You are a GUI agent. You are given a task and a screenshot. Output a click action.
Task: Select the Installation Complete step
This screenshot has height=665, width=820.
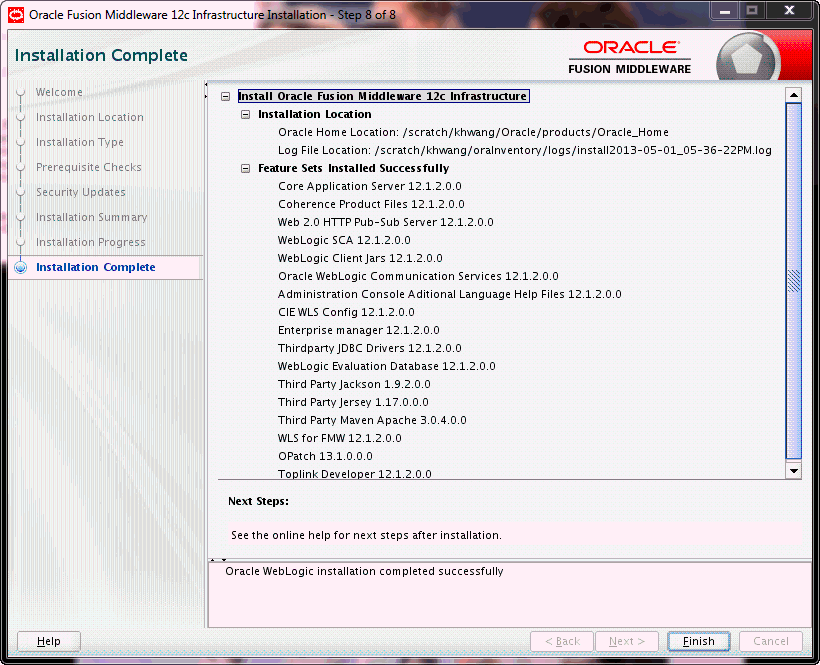(96, 267)
